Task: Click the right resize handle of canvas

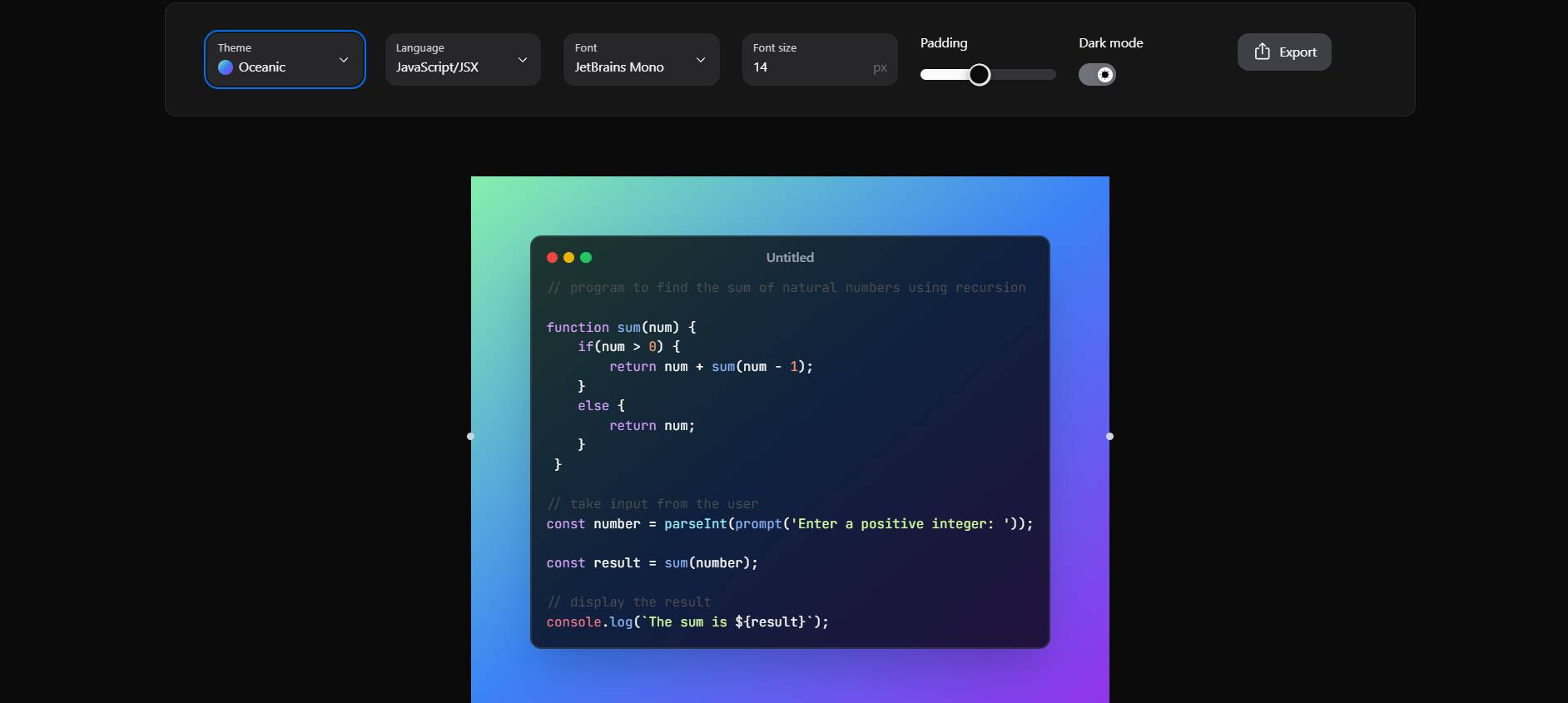Action: coord(1109,436)
